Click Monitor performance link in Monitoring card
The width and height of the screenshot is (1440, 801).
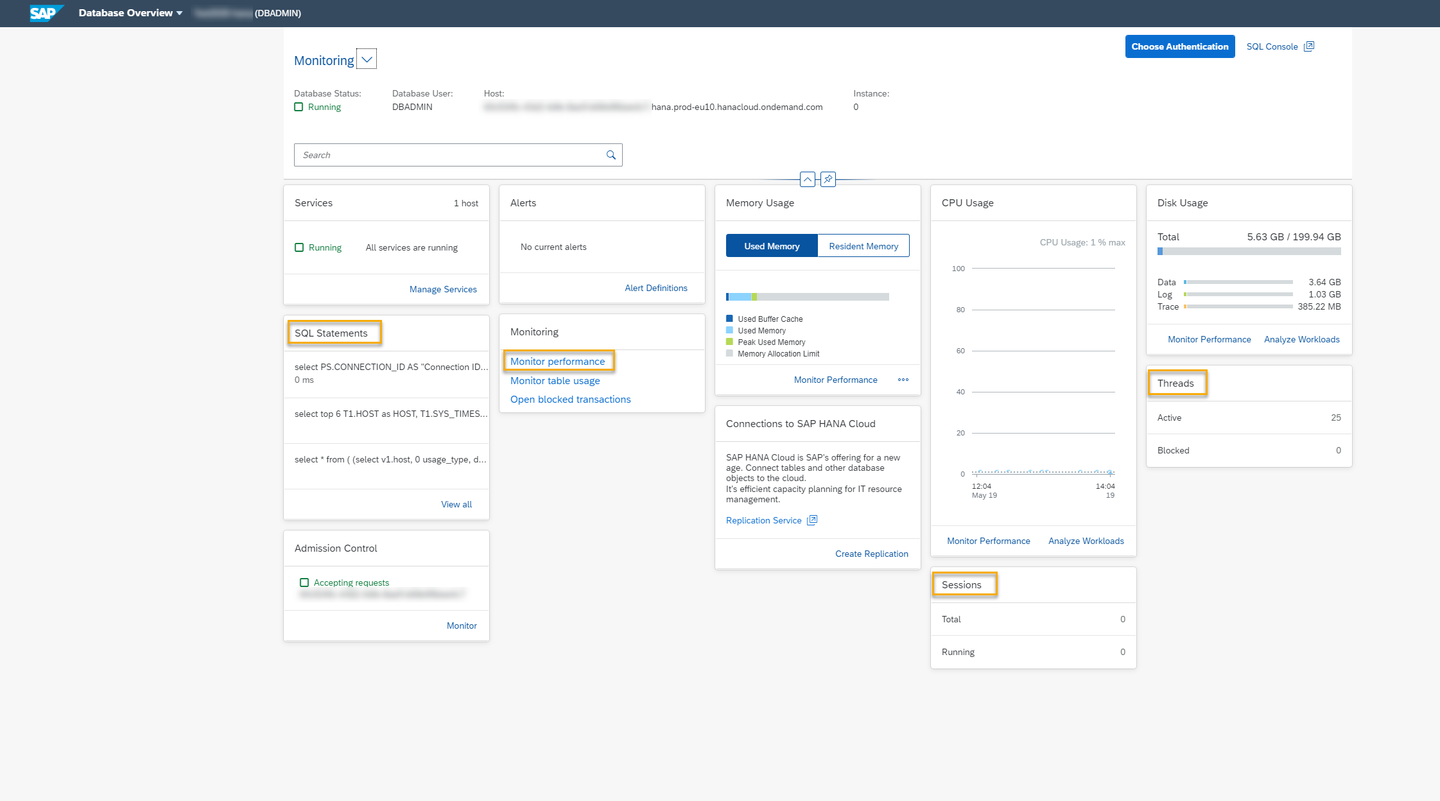(557, 361)
